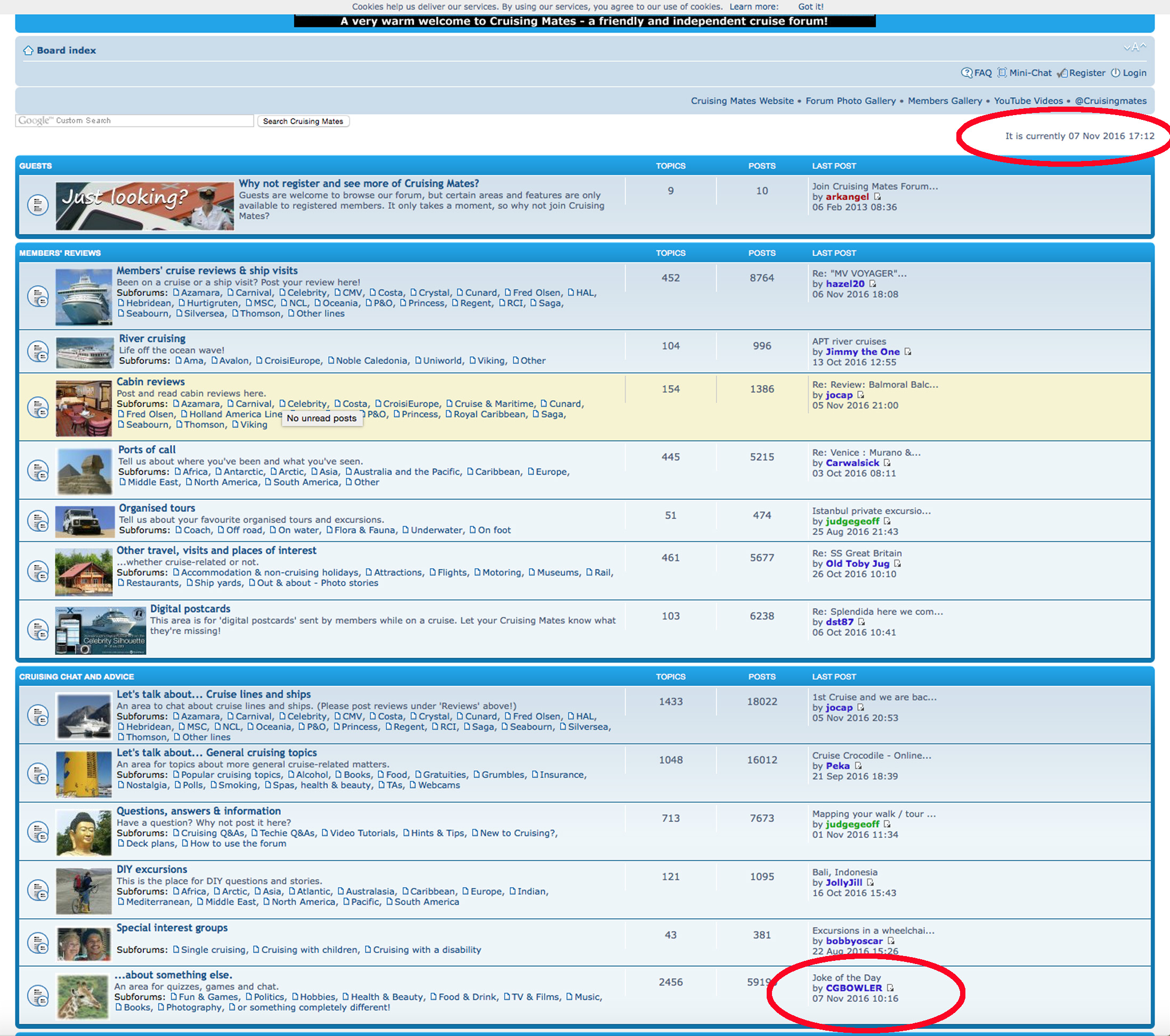Click the Board index home icon
This screenshot has width=1170, height=1036.
[28, 51]
